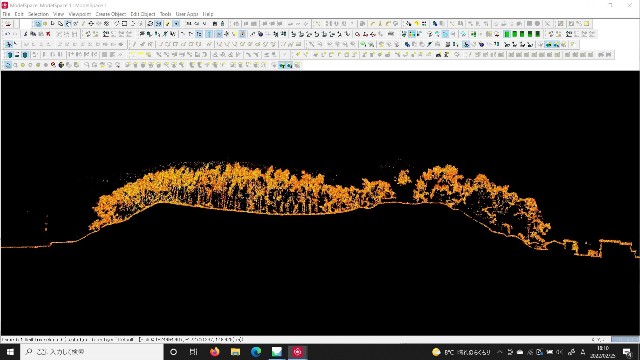640x360 pixels.
Task: Click the red X delete icon beside undo
Action: (x=48, y=34)
